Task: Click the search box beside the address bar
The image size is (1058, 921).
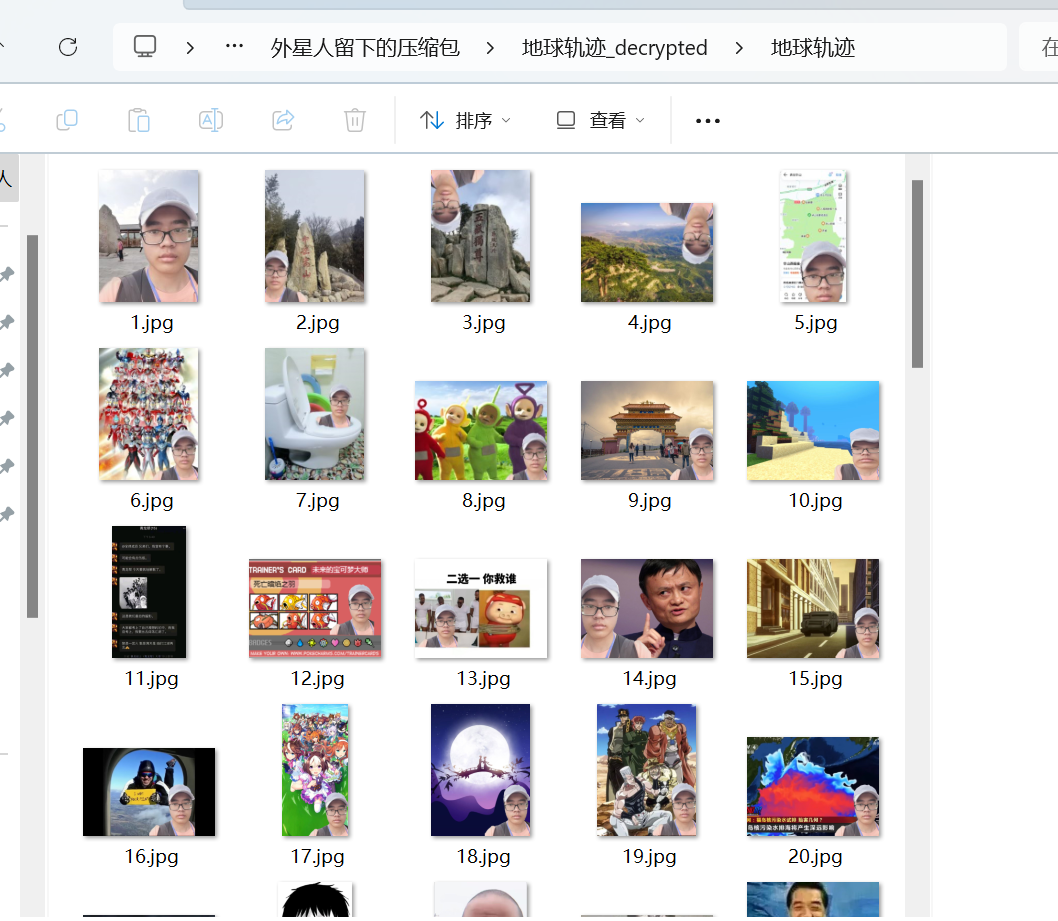Action: point(1039,47)
